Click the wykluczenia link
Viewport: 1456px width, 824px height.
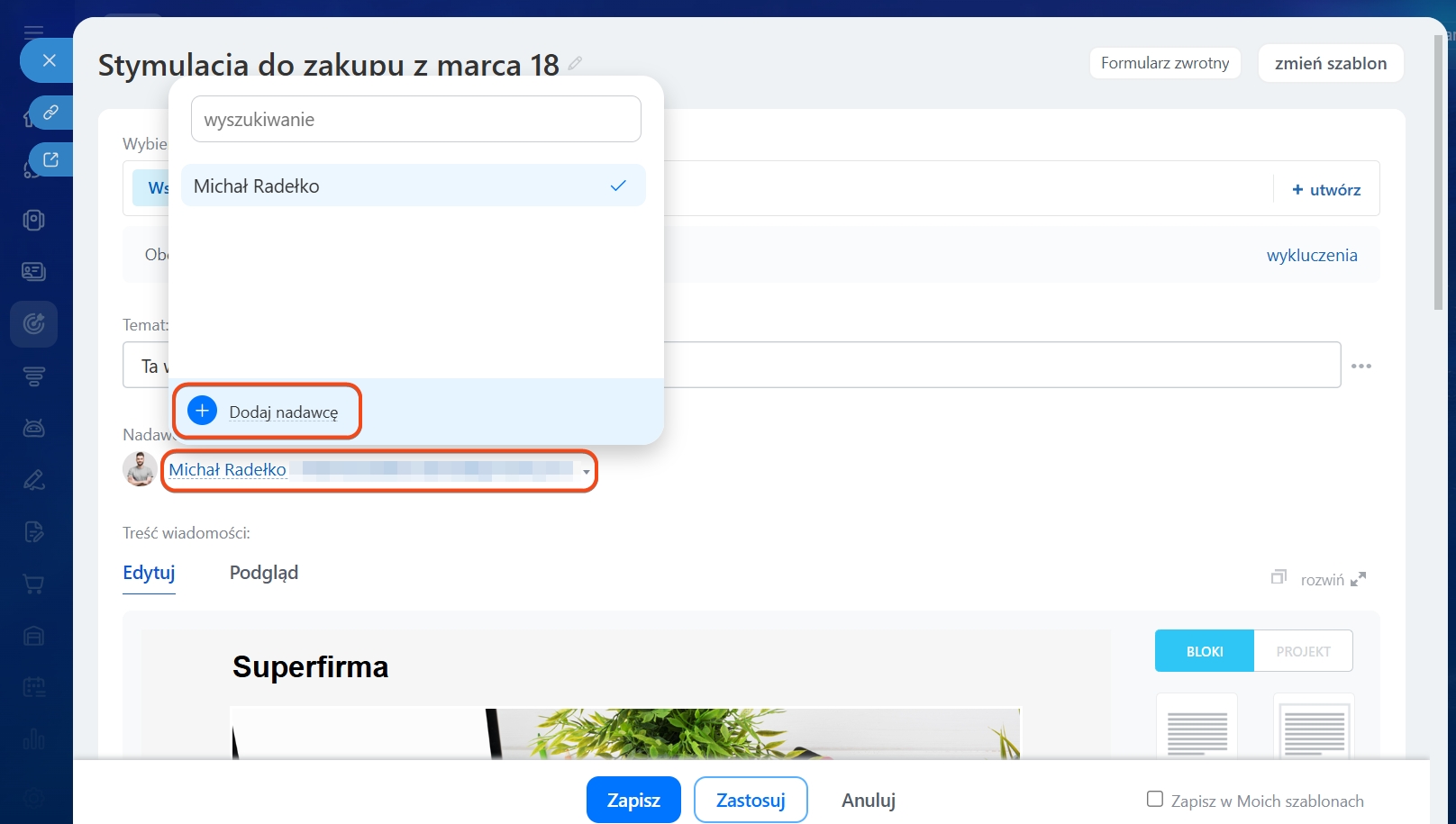[x=1311, y=255]
